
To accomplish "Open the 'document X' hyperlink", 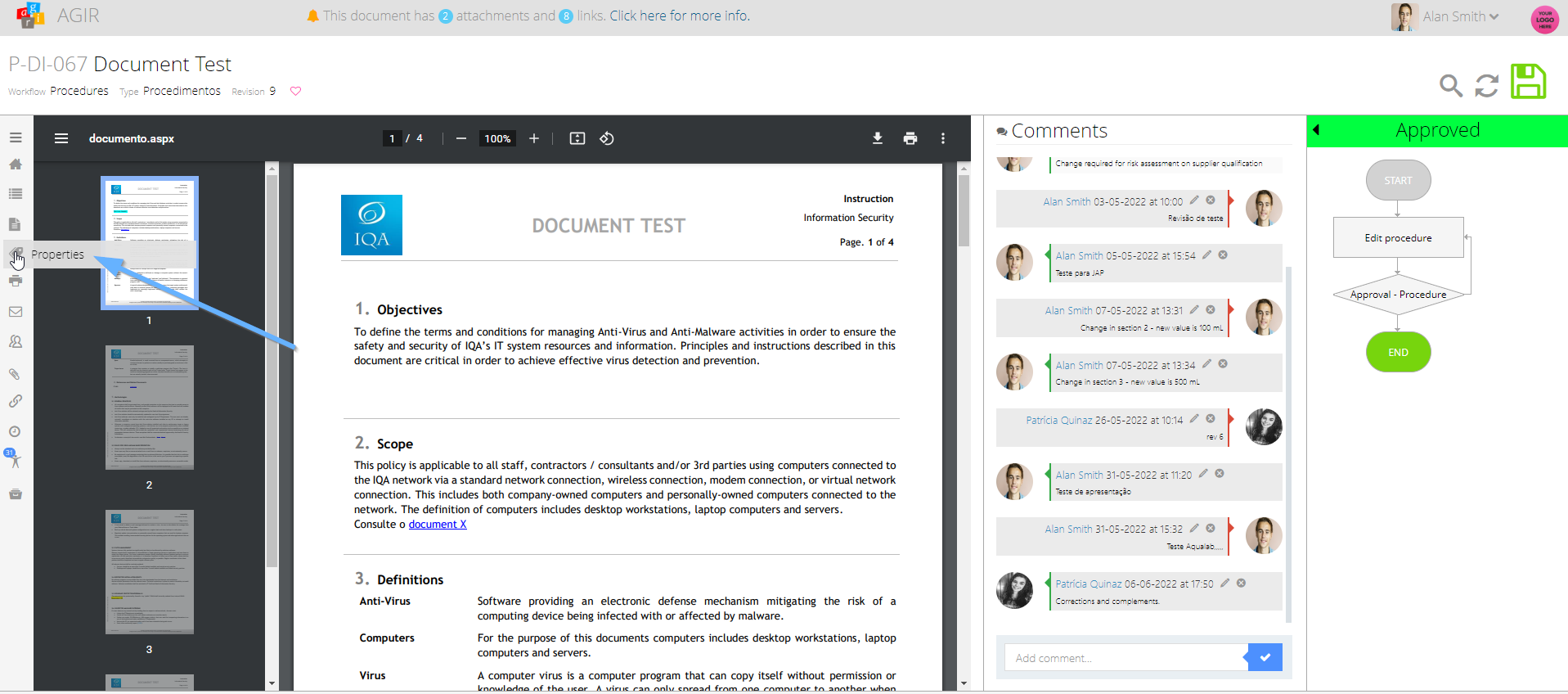I will tap(438, 525).
